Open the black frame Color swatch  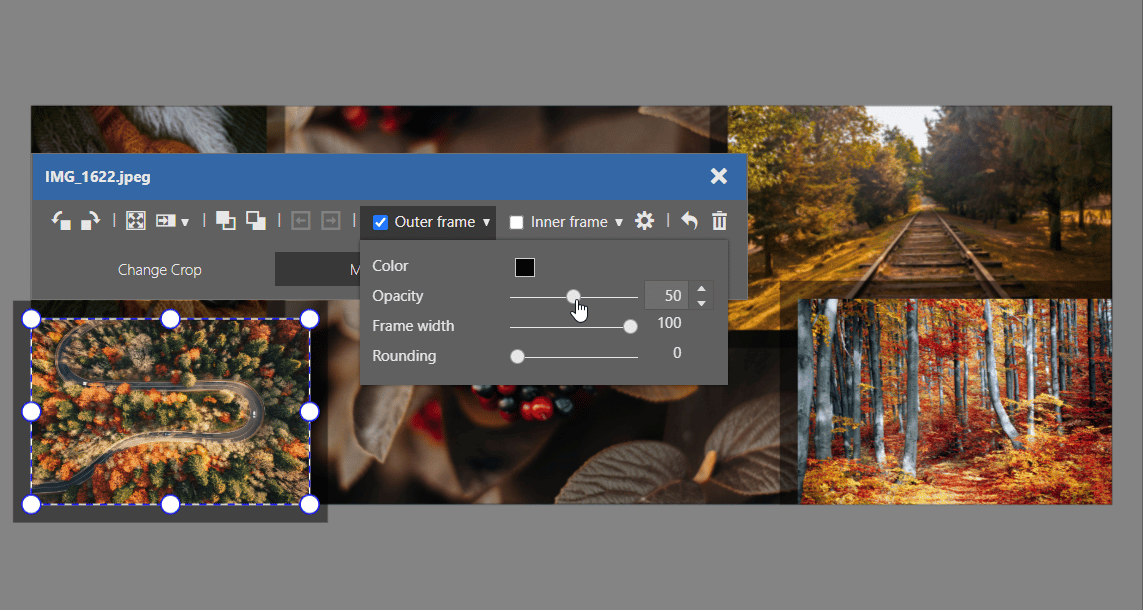525,266
